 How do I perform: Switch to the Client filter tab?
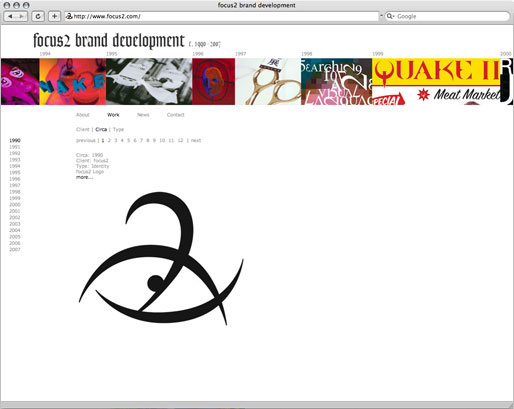[x=83, y=129]
